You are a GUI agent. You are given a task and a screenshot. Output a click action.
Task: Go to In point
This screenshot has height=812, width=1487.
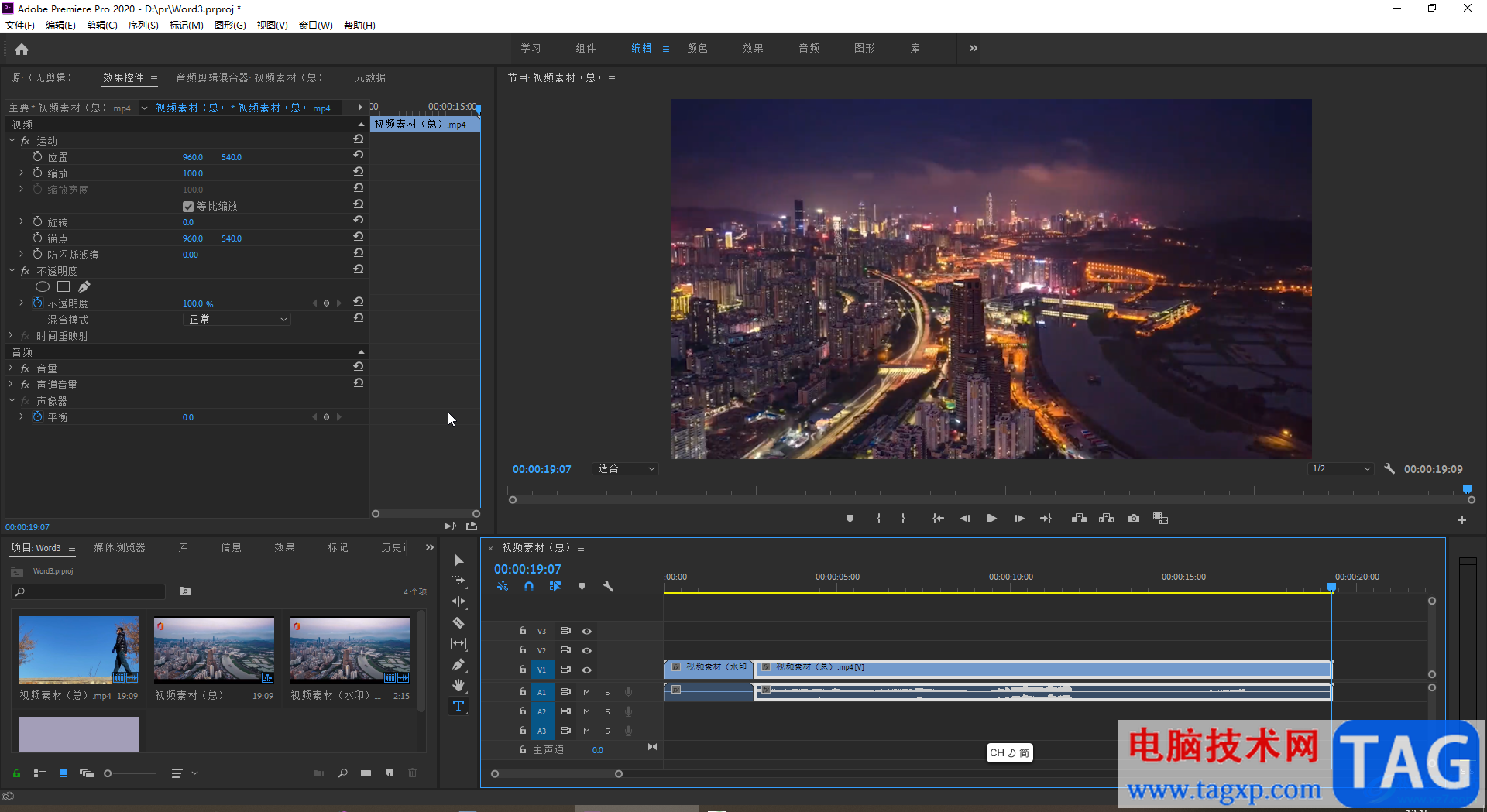coord(938,519)
